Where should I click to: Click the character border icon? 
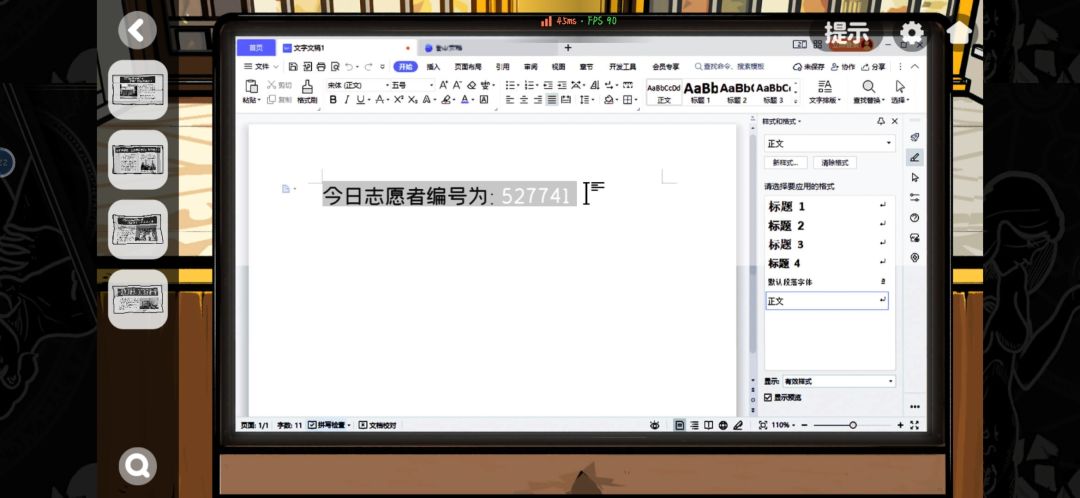tap(484, 100)
